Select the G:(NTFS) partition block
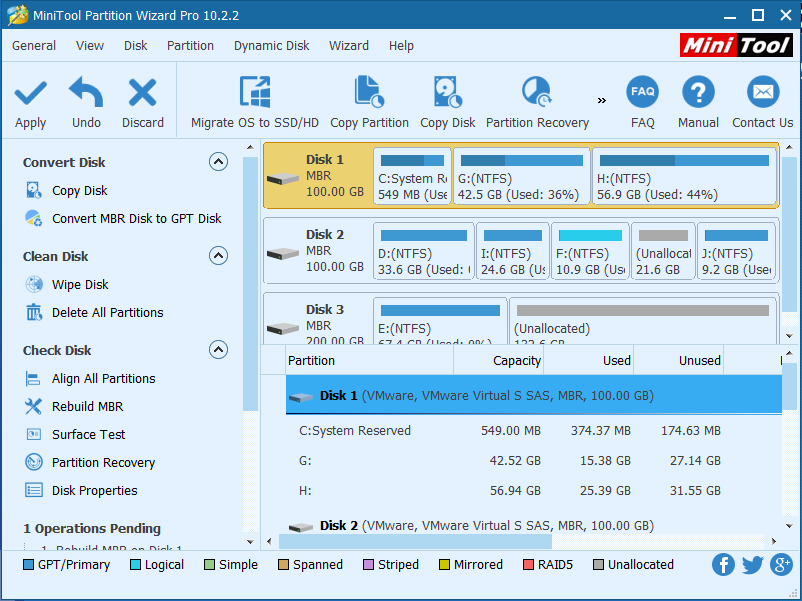The height and width of the screenshot is (601, 802). point(522,176)
